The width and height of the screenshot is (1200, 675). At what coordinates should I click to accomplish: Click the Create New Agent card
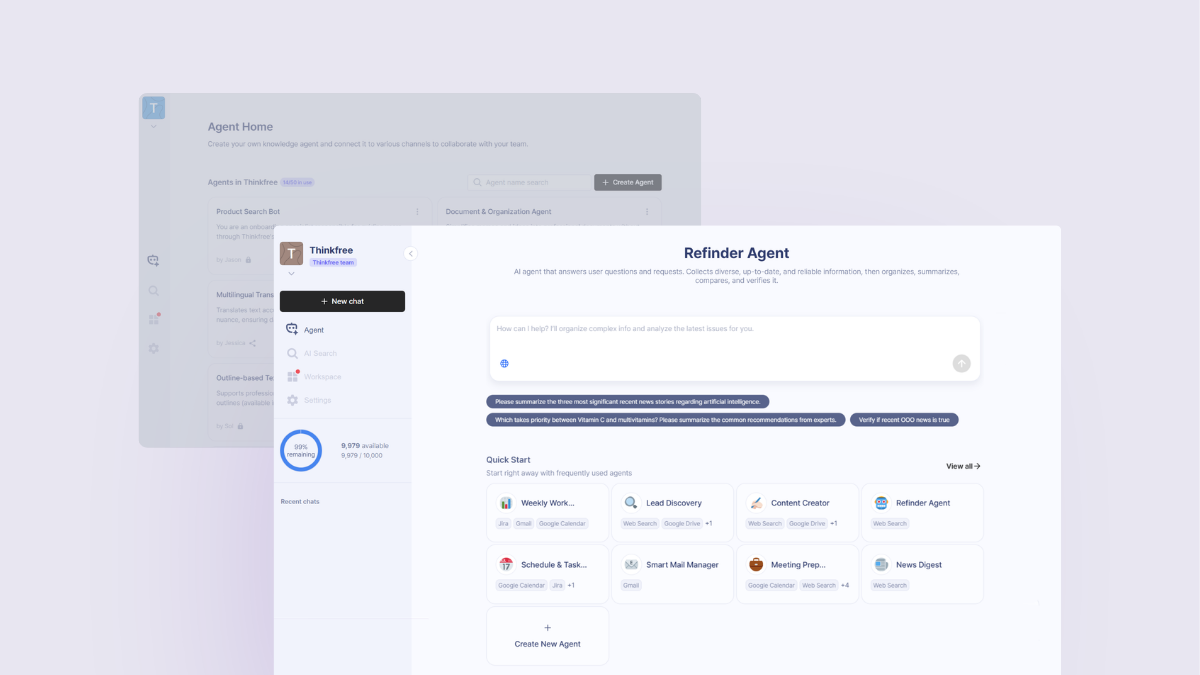(547, 635)
